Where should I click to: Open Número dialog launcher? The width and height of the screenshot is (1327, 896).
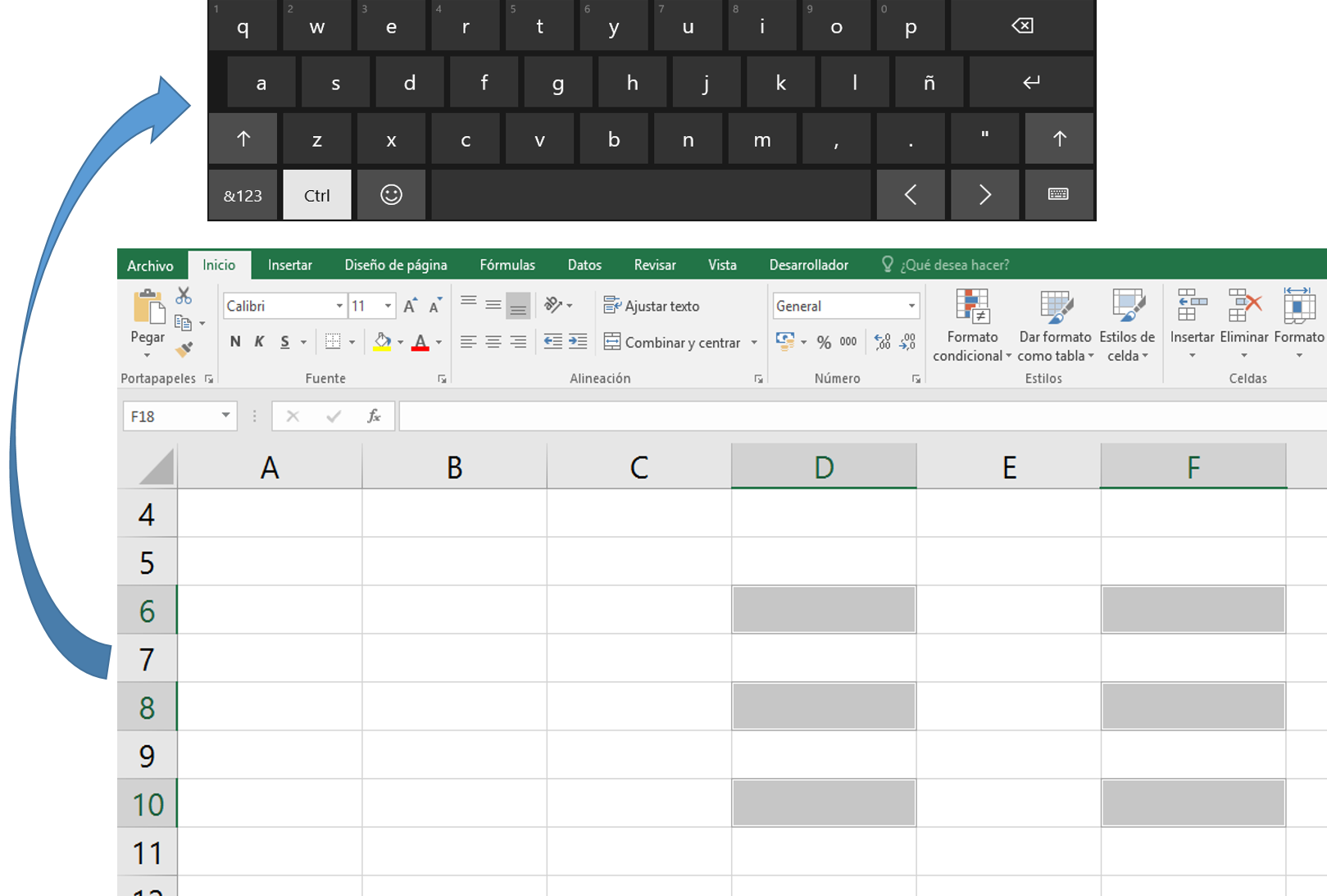pyautogui.click(x=916, y=379)
